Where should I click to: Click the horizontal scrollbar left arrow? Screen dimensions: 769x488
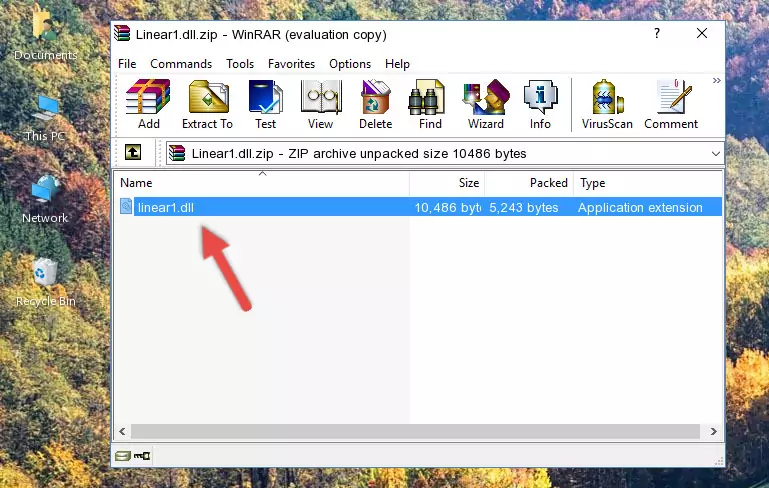pos(123,432)
